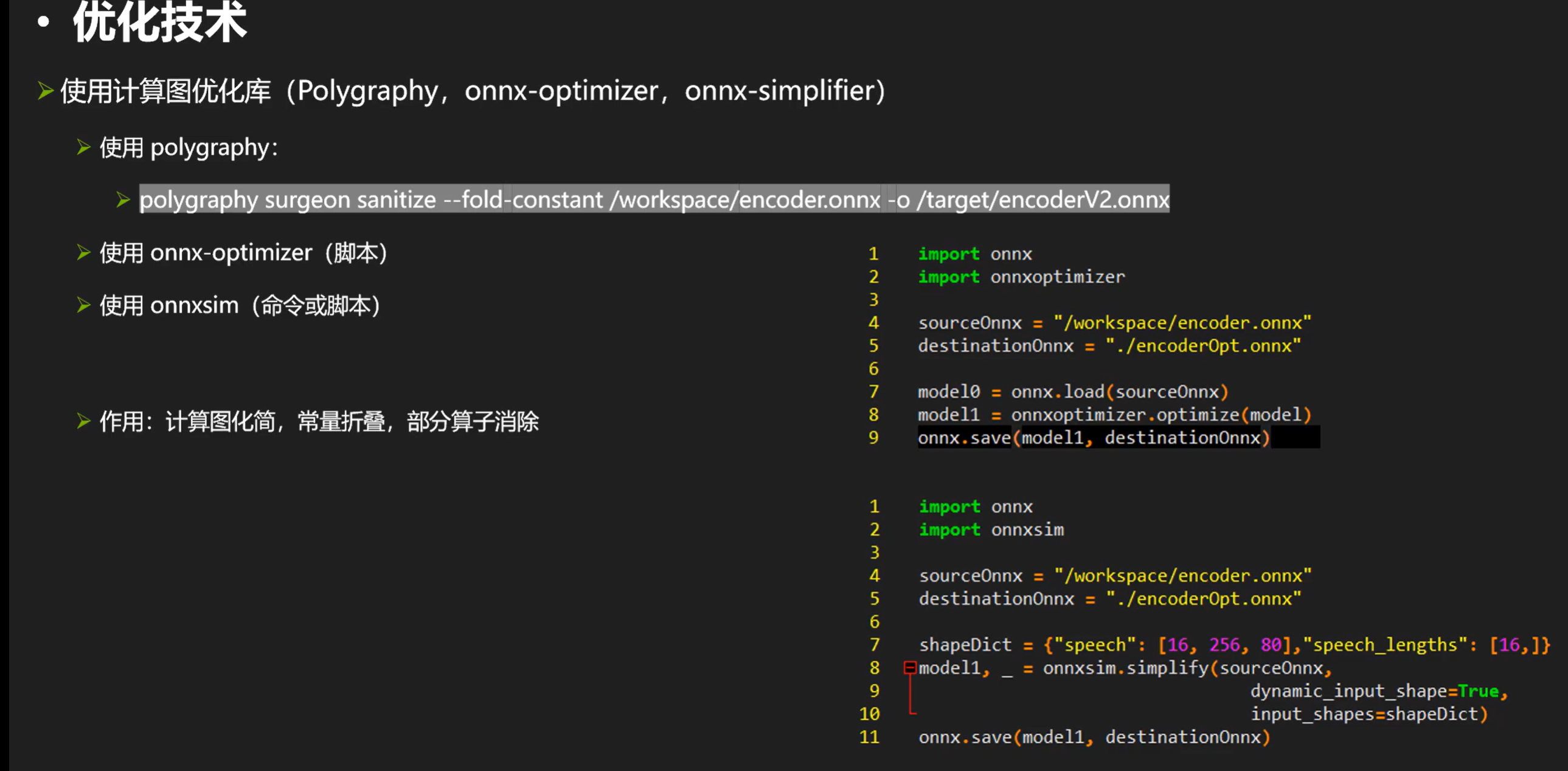Screen dimensions: 1568x771
Task: Click the dynamic_input_shape=True argument
Action: (x=1379, y=691)
